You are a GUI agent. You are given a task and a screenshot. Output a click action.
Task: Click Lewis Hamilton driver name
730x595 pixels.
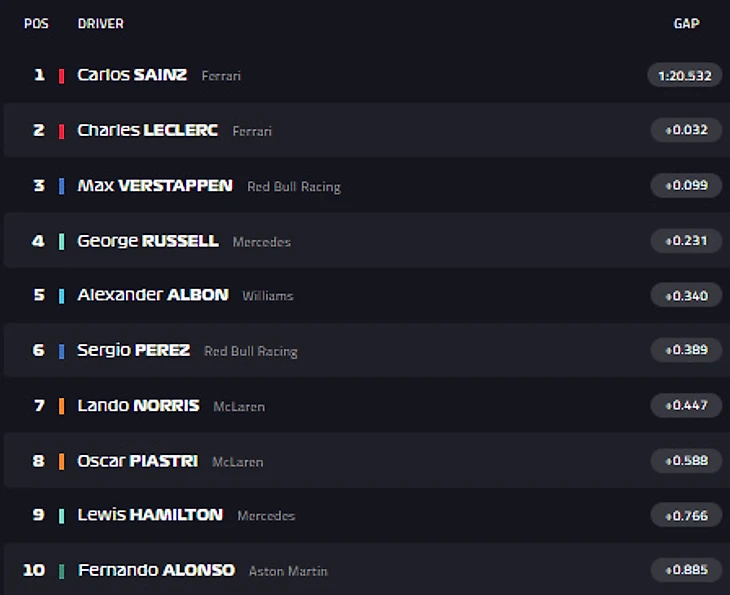click(x=150, y=515)
